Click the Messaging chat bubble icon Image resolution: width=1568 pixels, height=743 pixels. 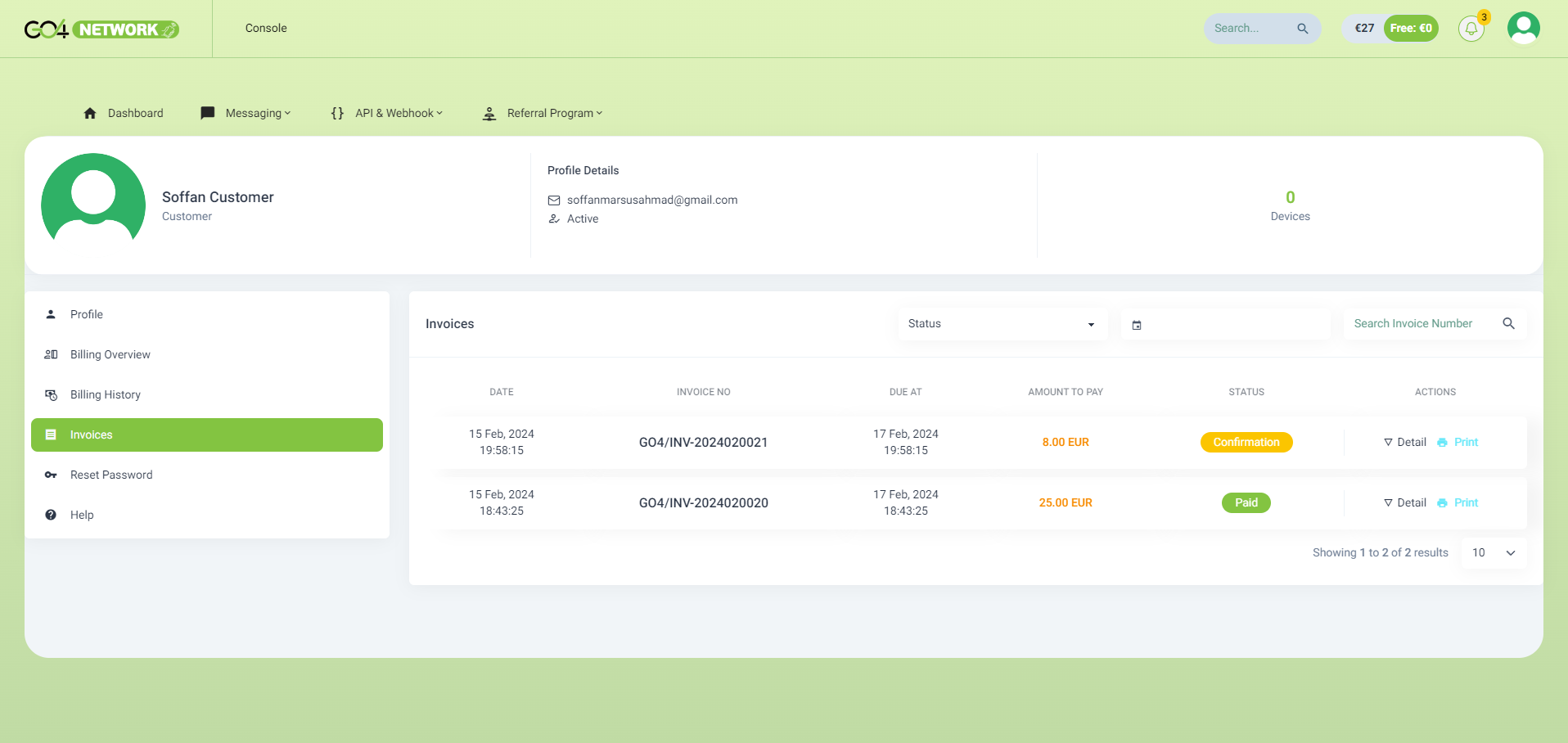tap(208, 113)
